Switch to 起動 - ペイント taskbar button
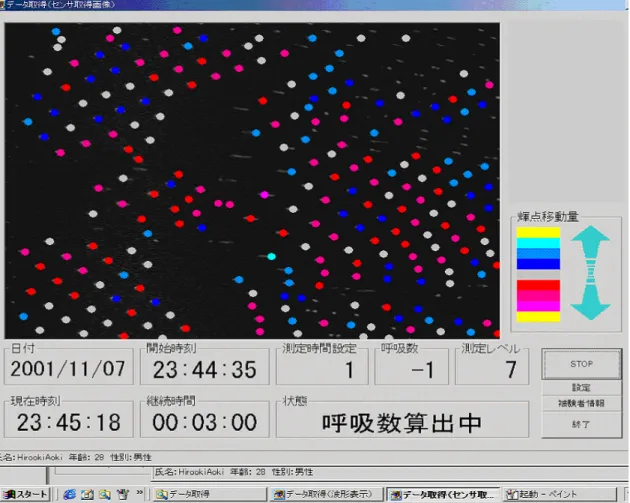Screen dimensions: 630x503 pos(560,494)
